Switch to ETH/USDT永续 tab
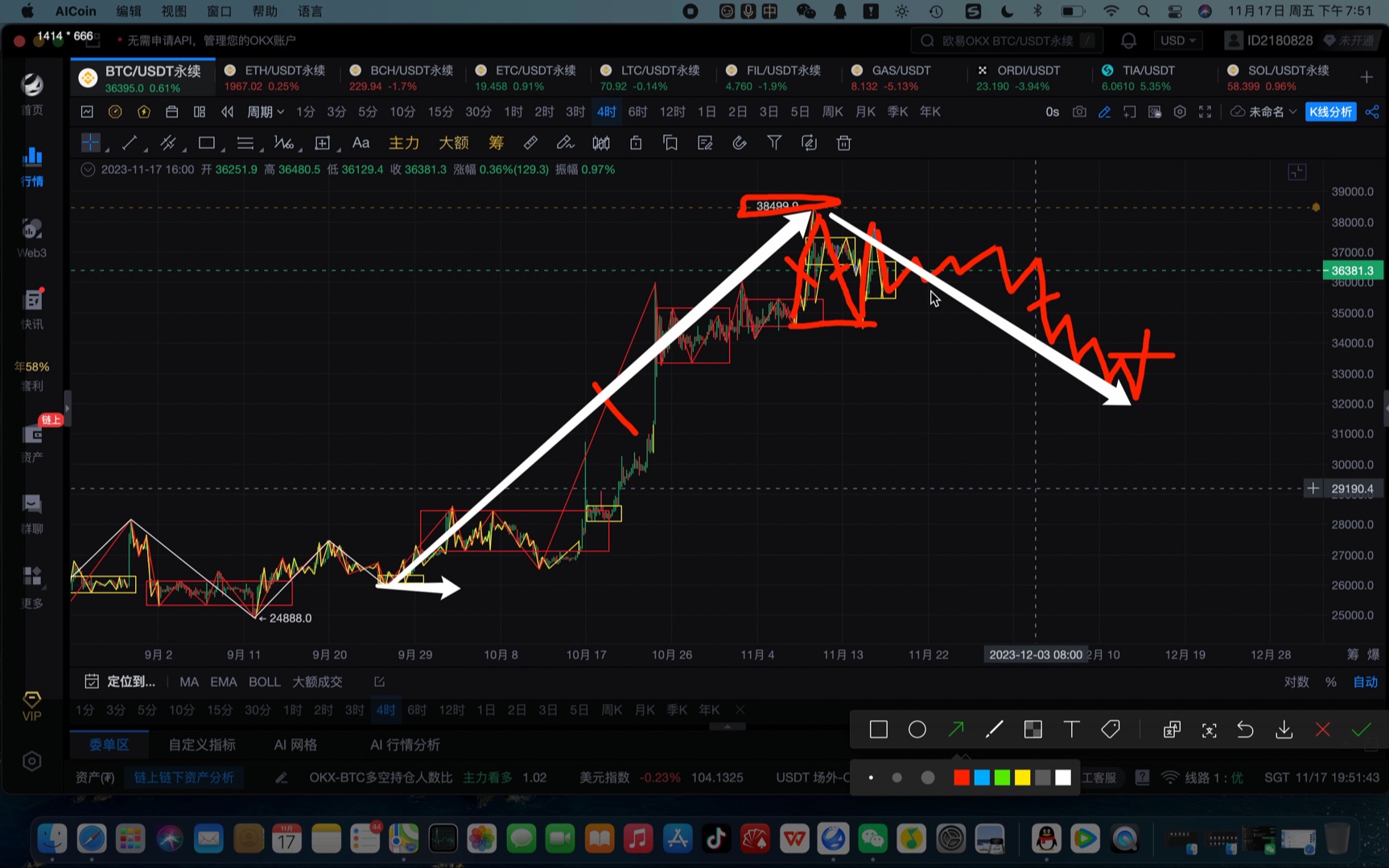 click(275, 77)
